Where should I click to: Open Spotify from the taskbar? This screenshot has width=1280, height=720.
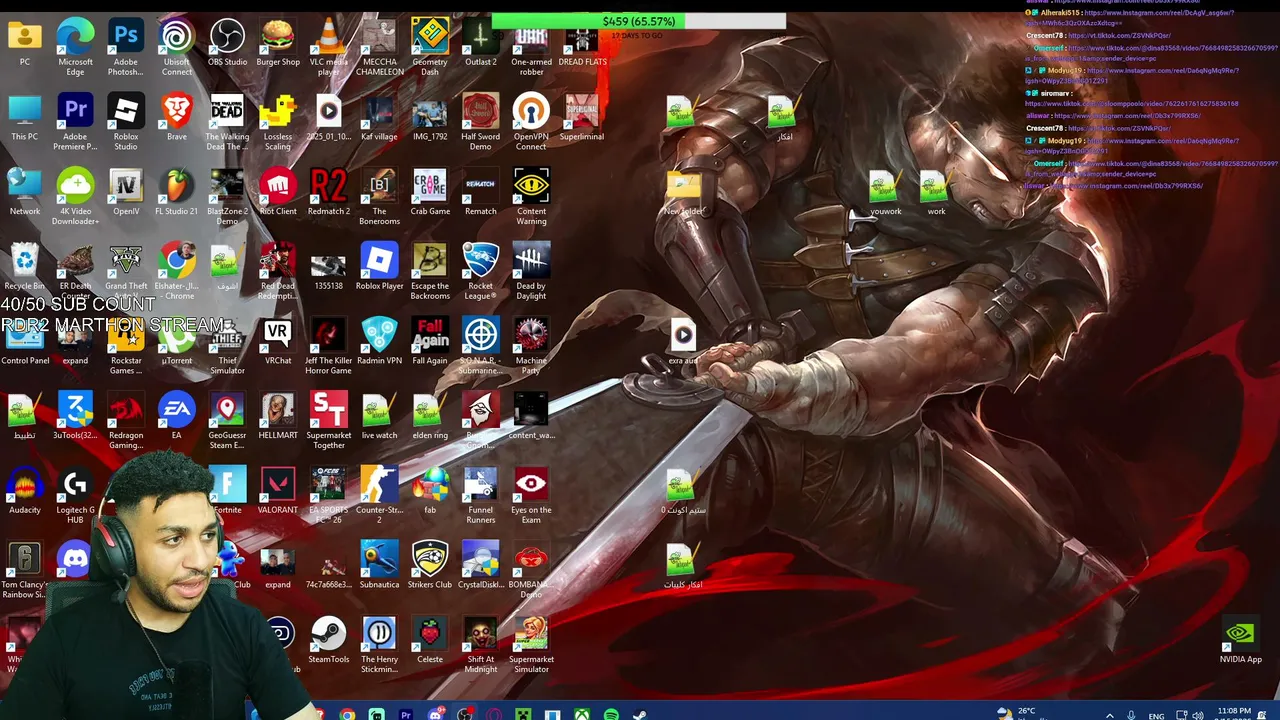pyautogui.click(x=611, y=714)
